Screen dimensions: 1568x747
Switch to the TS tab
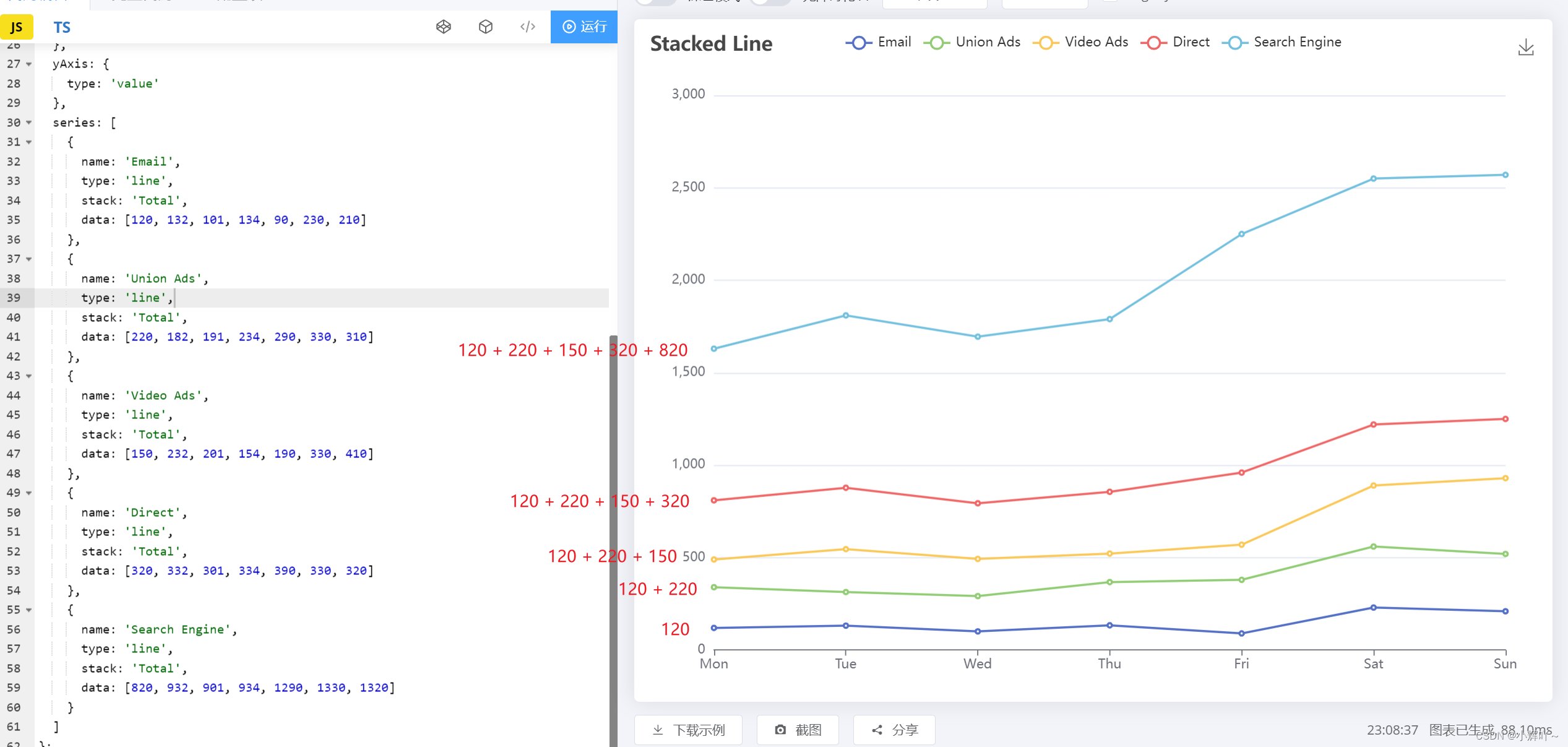[x=62, y=27]
